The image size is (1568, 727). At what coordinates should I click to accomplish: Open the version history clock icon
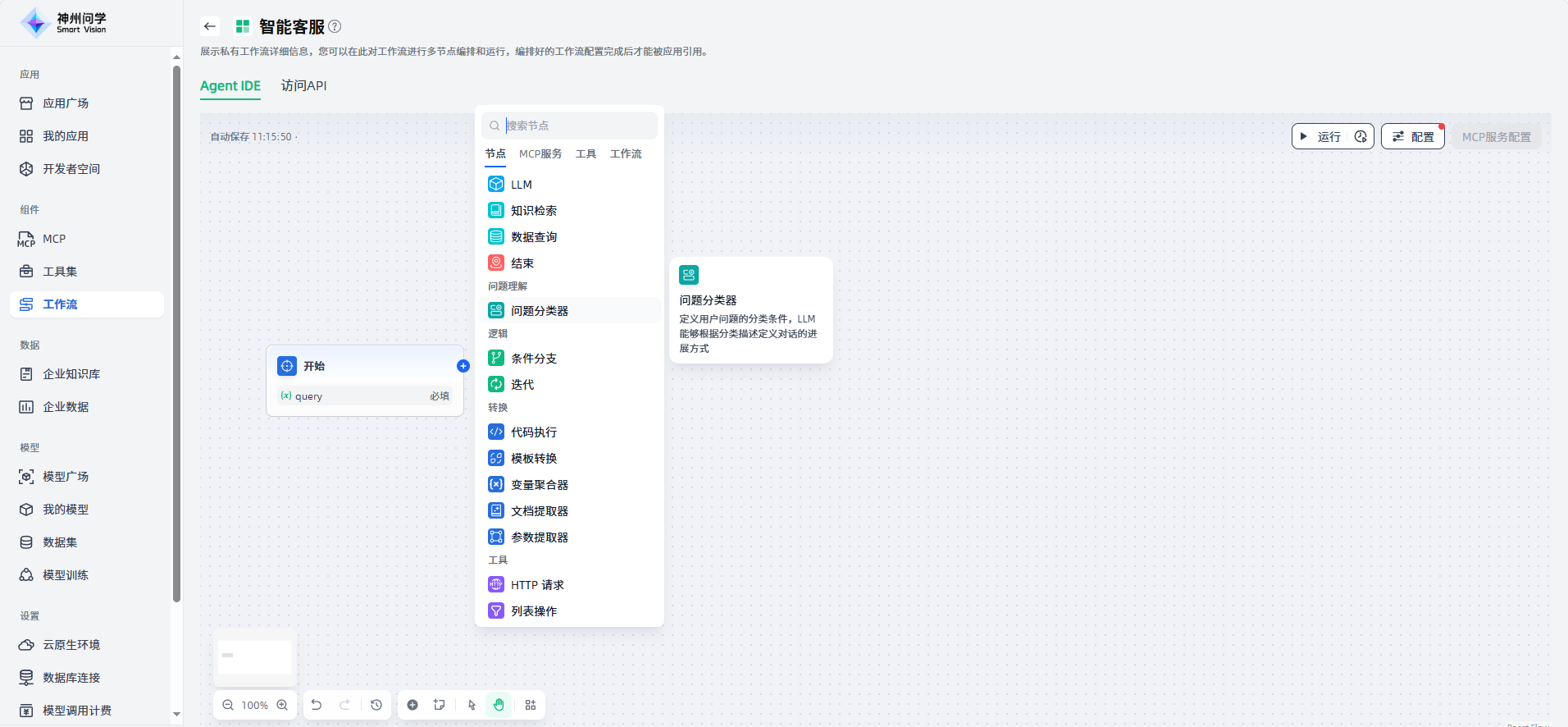pyautogui.click(x=376, y=705)
